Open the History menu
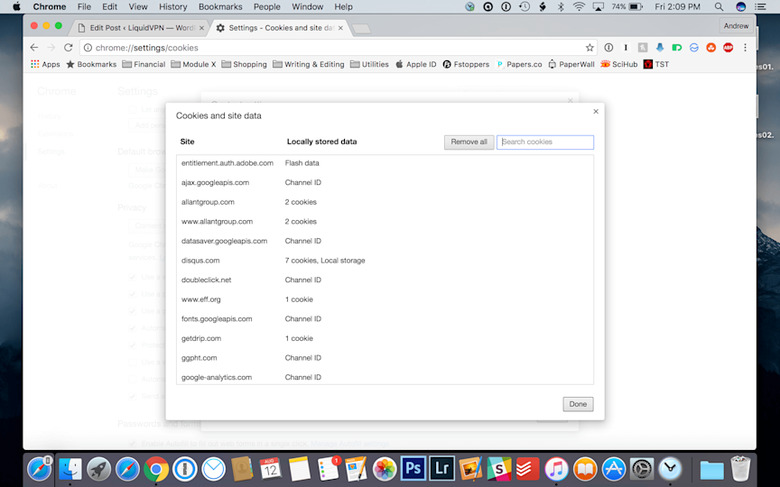The image size is (780, 487). coord(173,6)
